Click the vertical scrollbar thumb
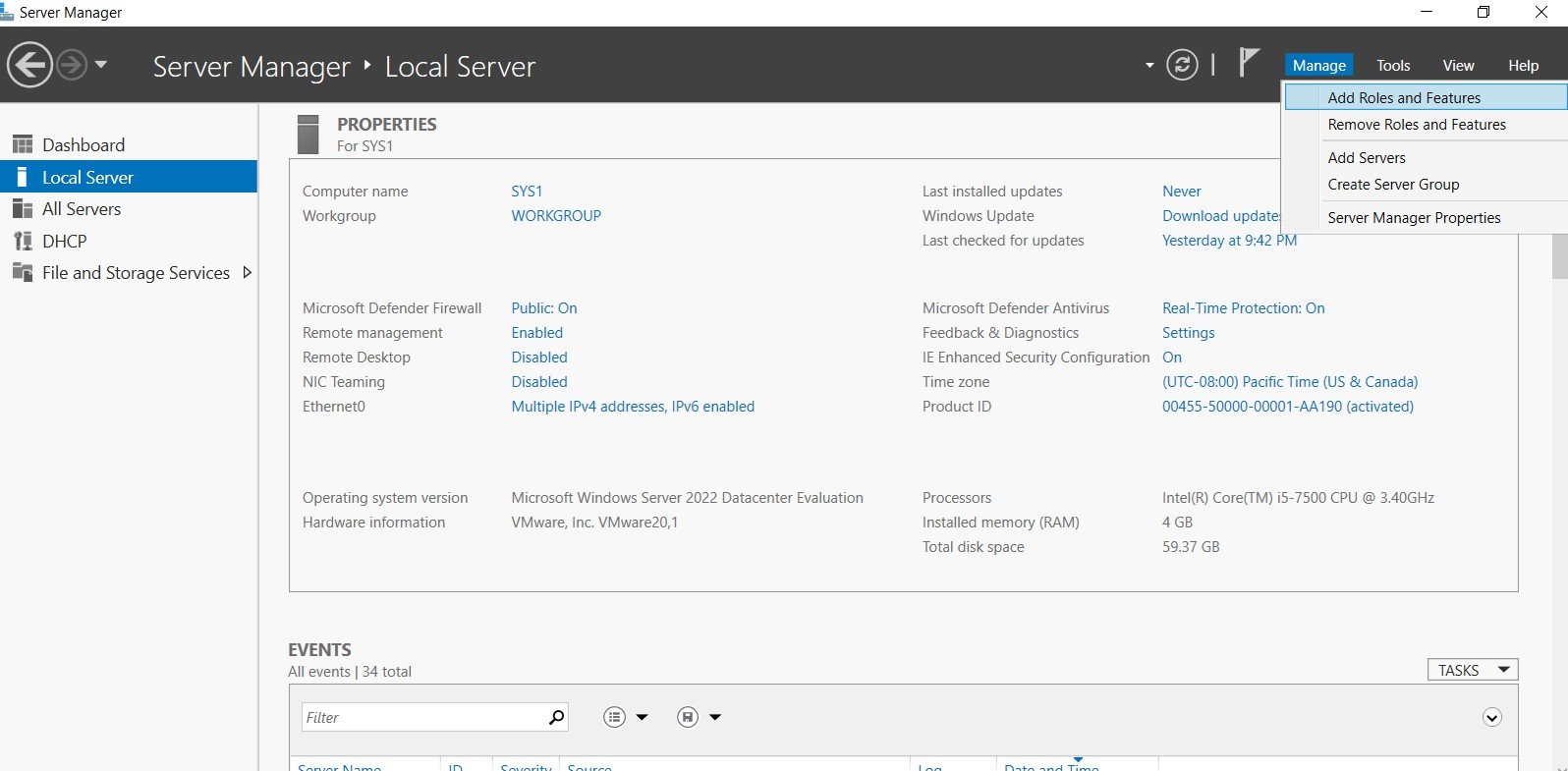1568x771 pixels. click(1559, 257)
